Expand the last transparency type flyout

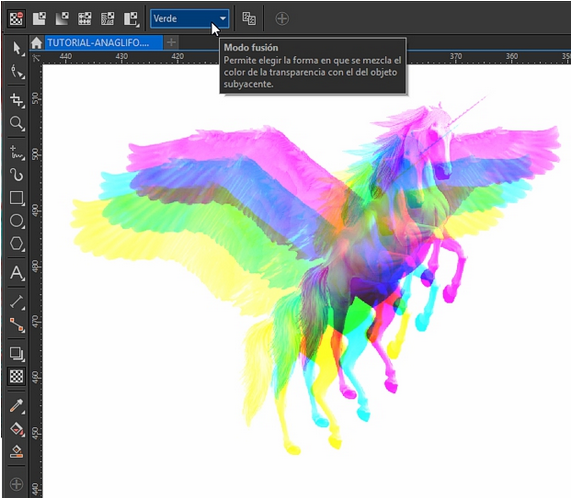pos(131,19)
